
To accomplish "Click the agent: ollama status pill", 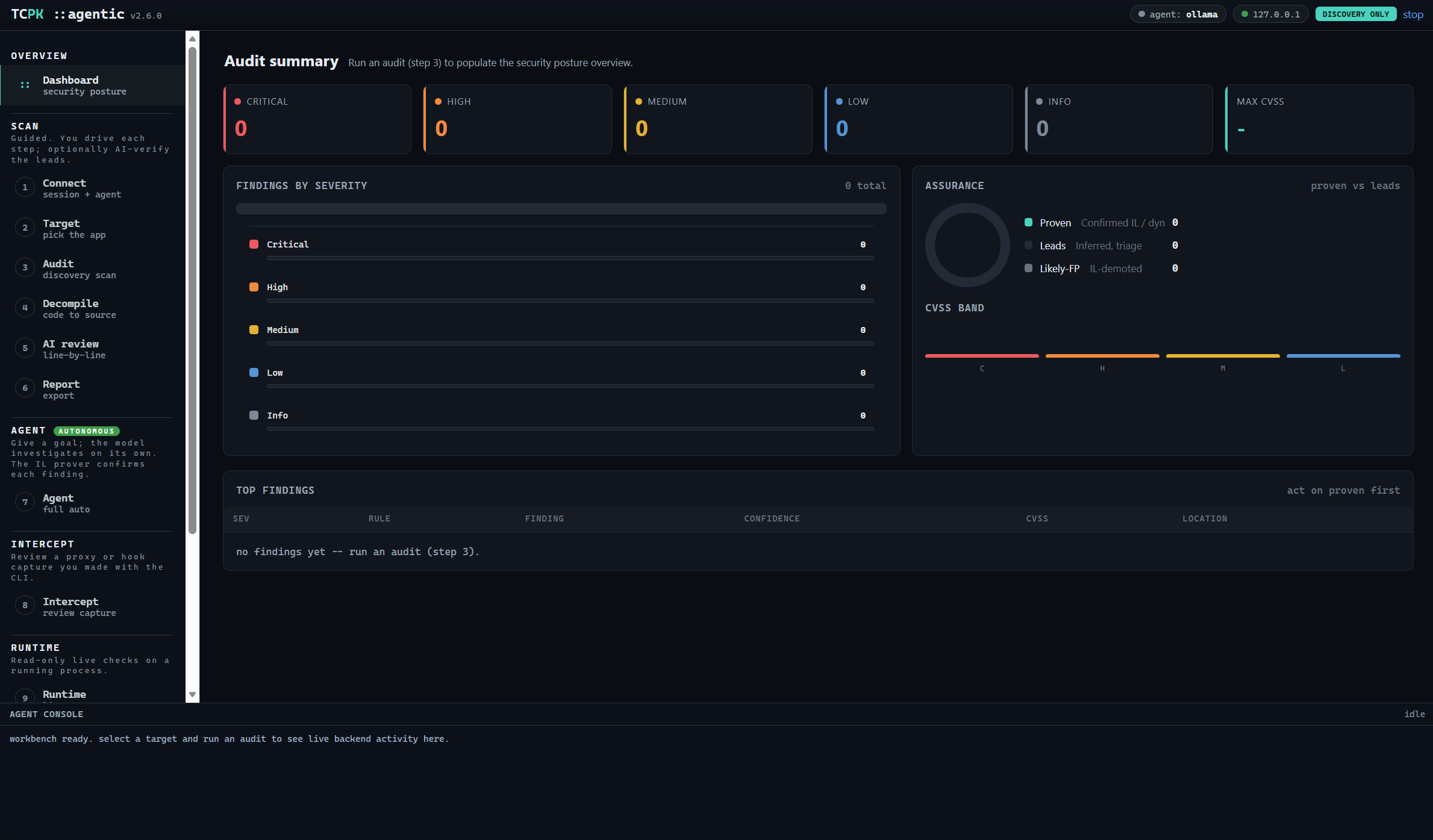I will tap(1178, 14).
